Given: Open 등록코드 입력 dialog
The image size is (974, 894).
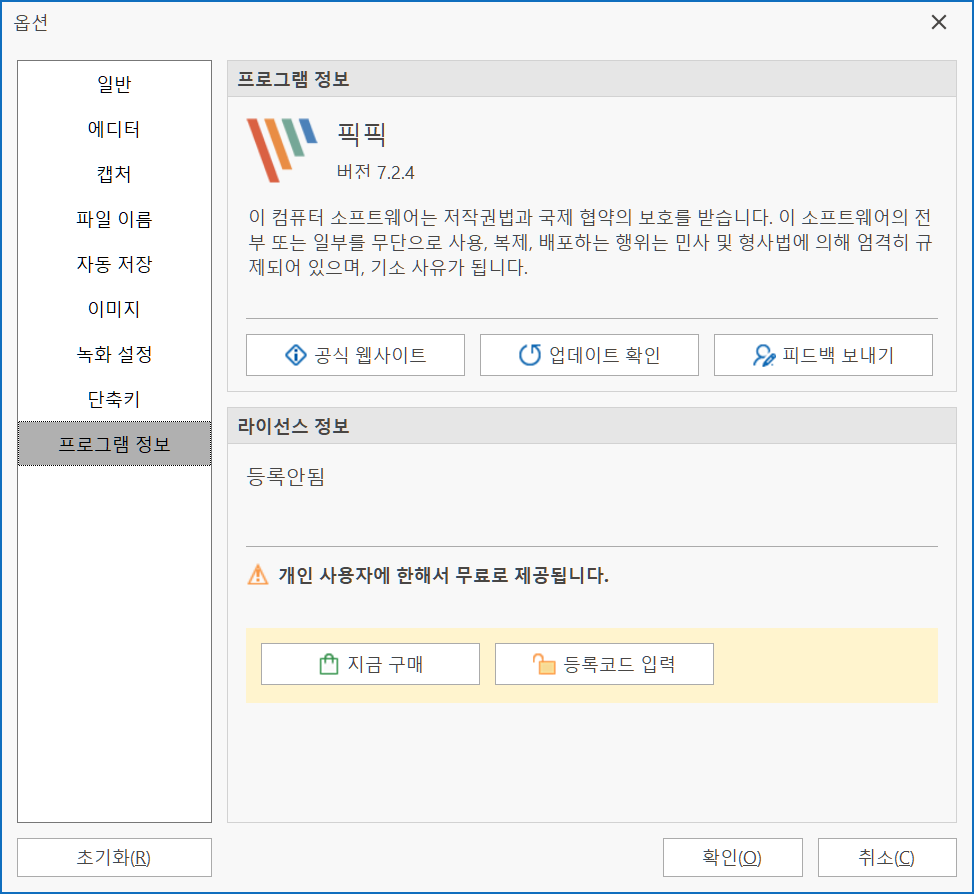Looking at the screenshot, I should 604,664.
